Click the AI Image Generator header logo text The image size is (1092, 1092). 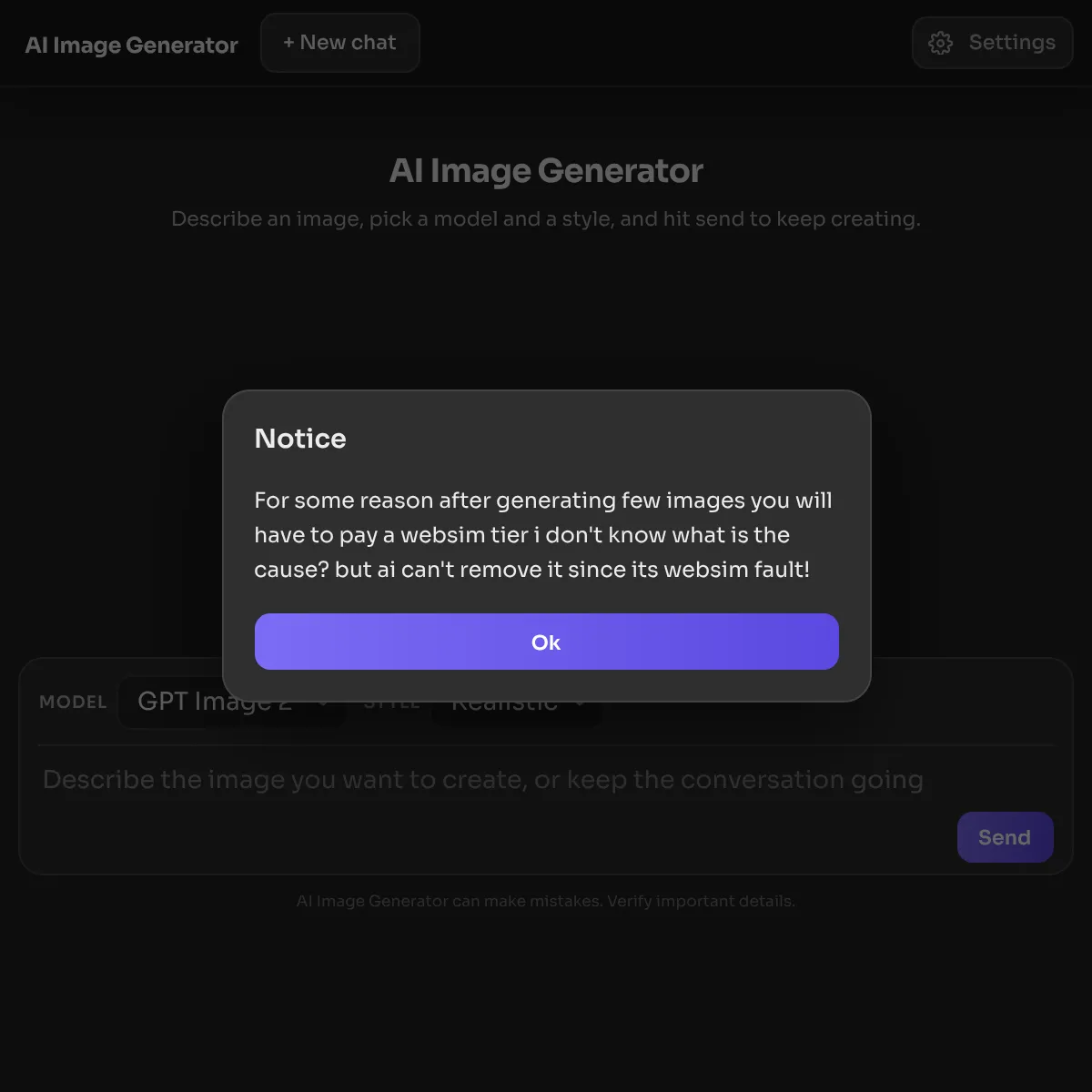(132, 45)
